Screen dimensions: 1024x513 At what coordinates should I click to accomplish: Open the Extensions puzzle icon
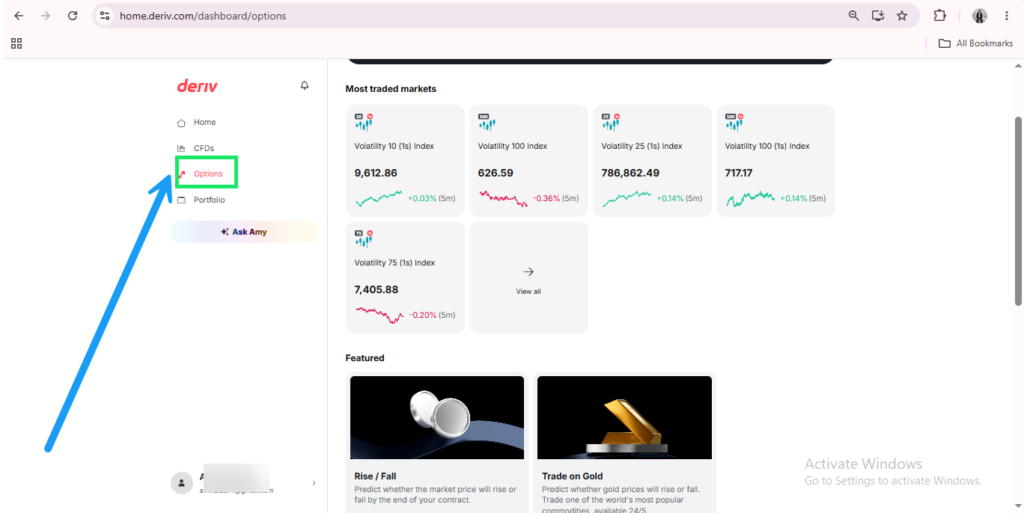(939, 16)
